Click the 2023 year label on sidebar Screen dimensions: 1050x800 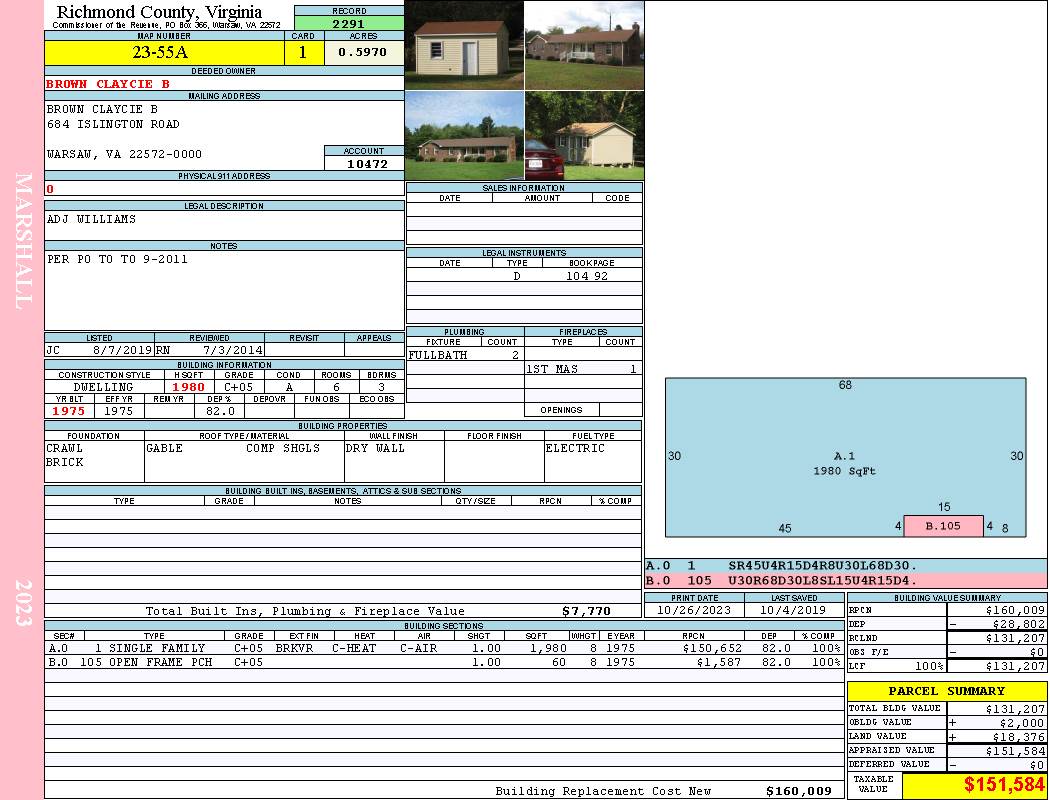click(23, 603)
